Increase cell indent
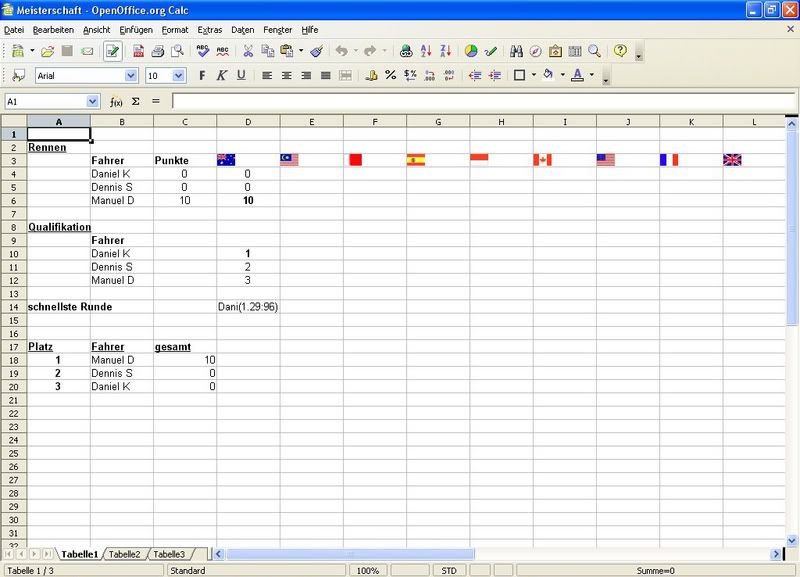Image resolution: width=800 pixels, height=577 pixels. tap(494, 76)
